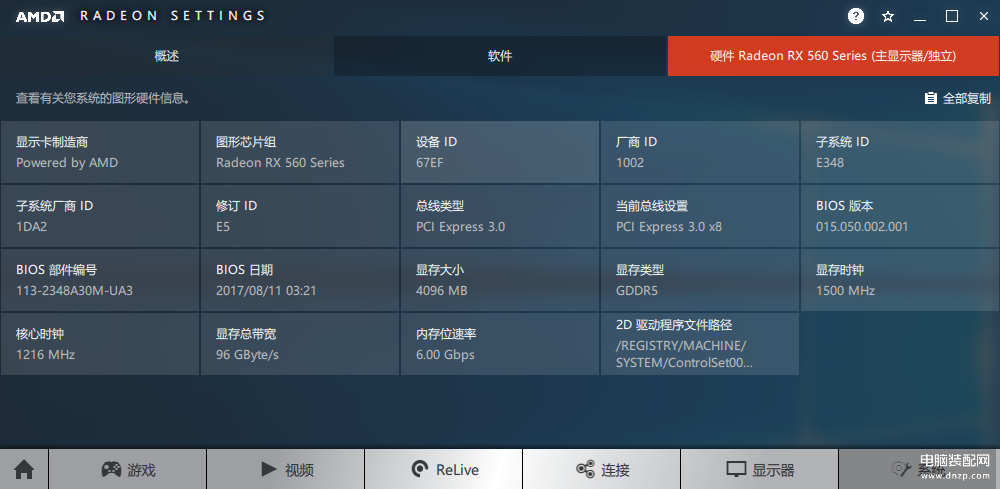Switch to the 概述 overview tab

click(x=166, y=56)
